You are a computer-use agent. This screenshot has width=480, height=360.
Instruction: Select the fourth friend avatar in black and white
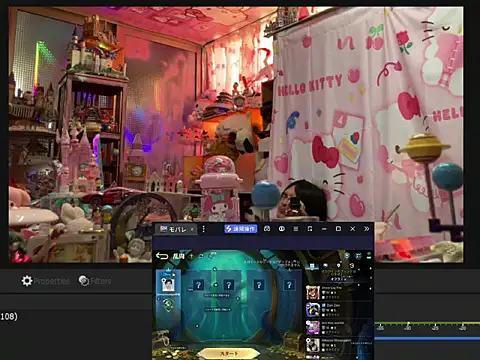pyautogui.click(x=313, y=345)
